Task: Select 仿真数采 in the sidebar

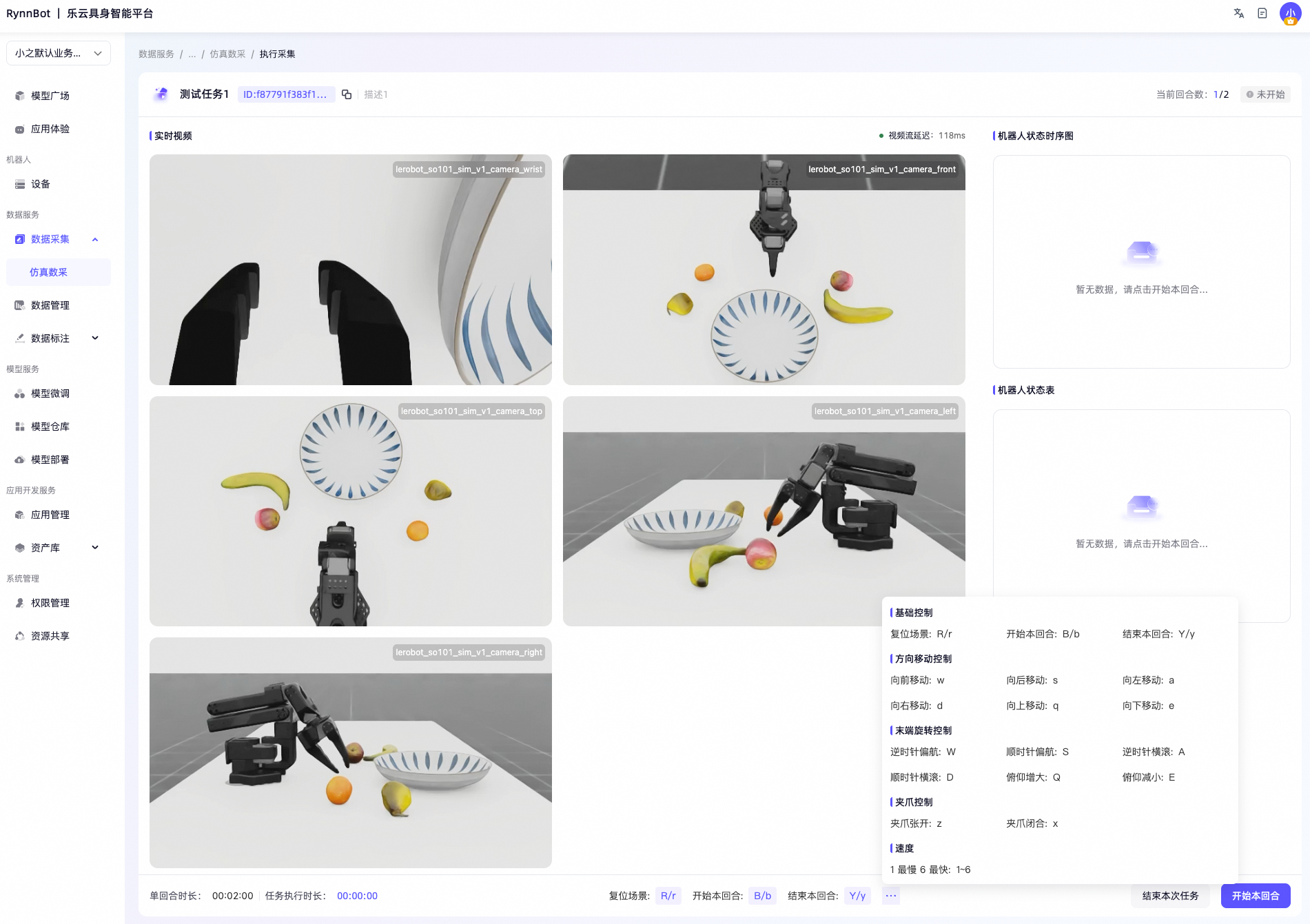Action: (59, 272)
